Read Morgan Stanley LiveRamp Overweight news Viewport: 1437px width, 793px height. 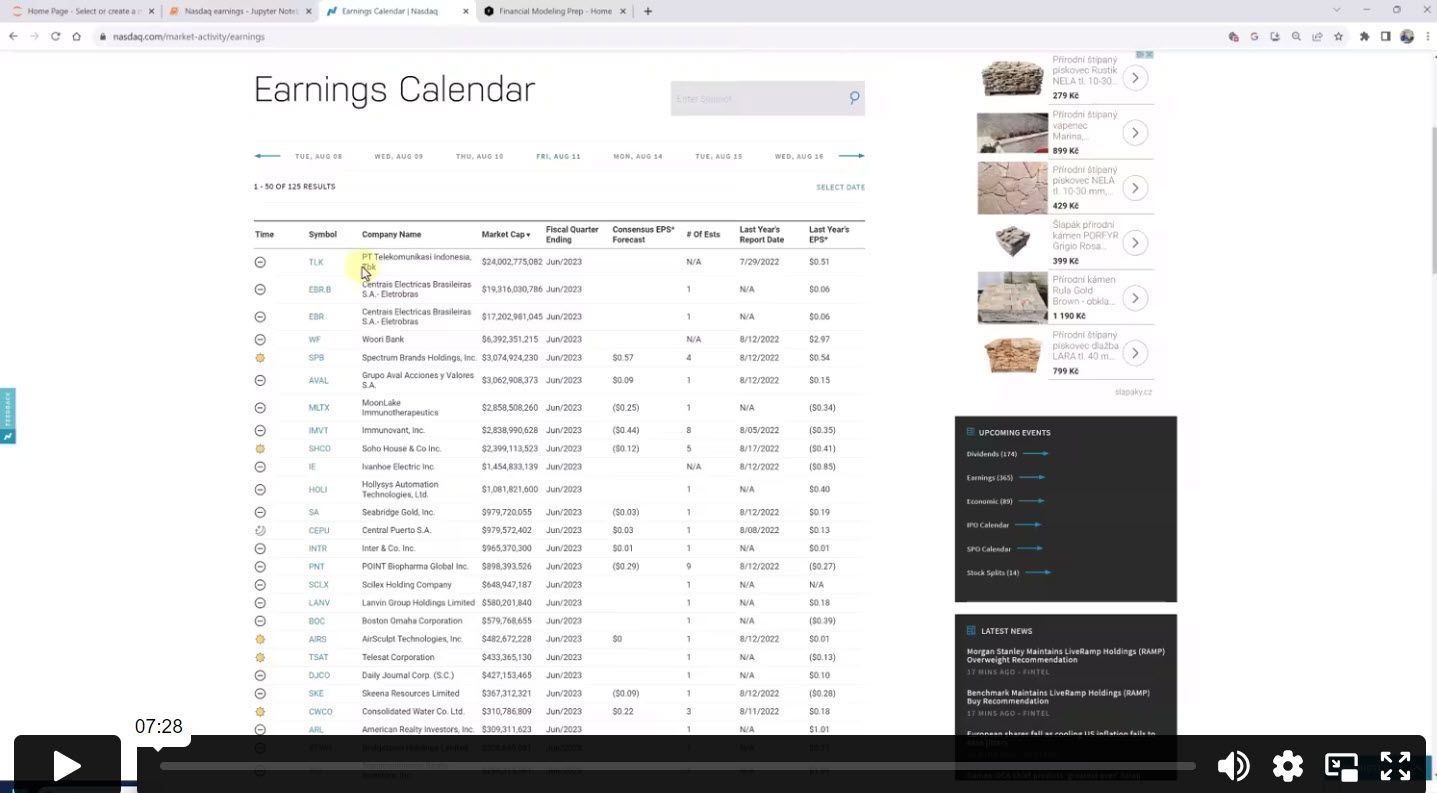coord(1065,655)
